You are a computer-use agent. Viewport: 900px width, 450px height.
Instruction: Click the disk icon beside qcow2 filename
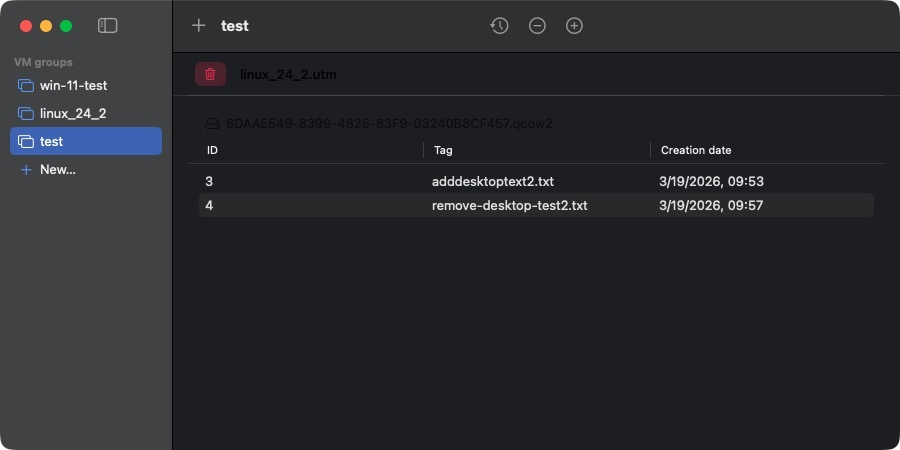(x=212, y=124)
